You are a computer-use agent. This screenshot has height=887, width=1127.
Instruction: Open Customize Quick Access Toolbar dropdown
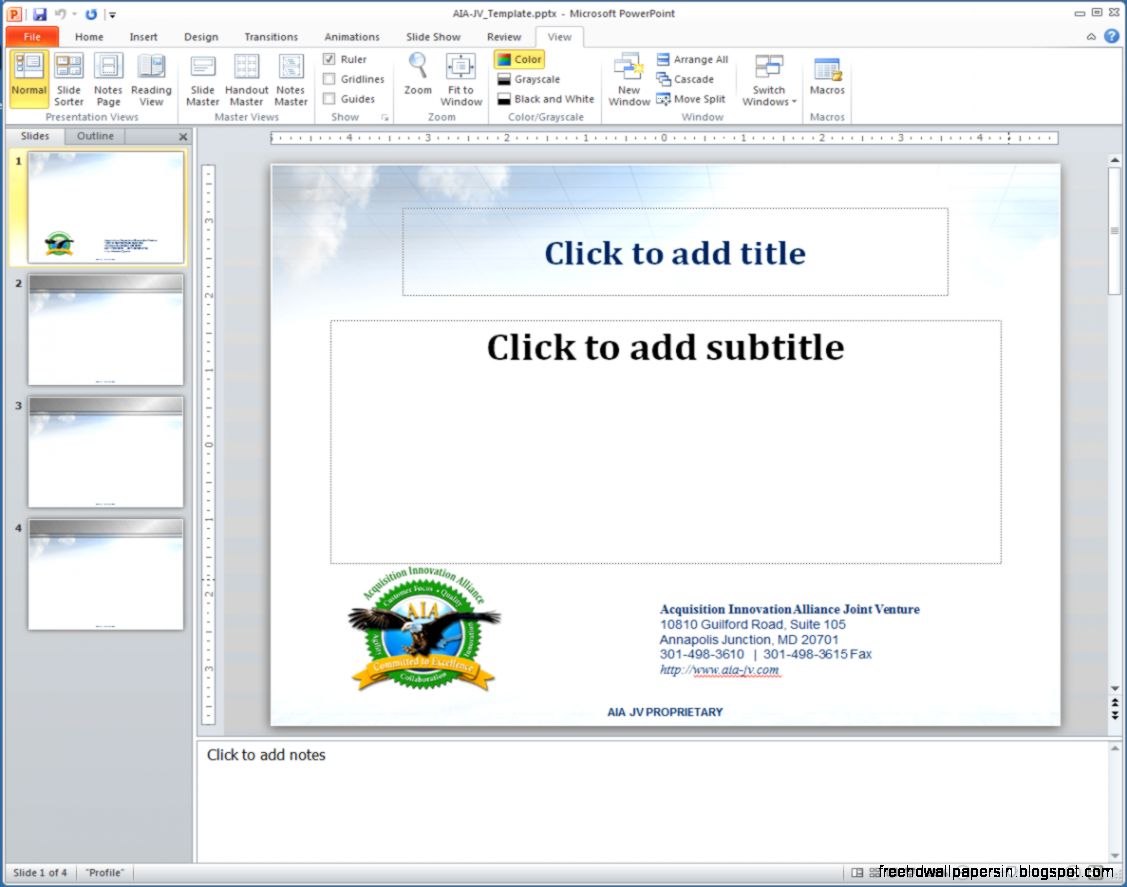pos(112,14)
